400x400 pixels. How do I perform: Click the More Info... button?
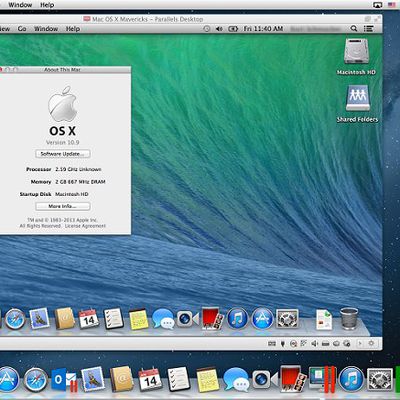63,206
